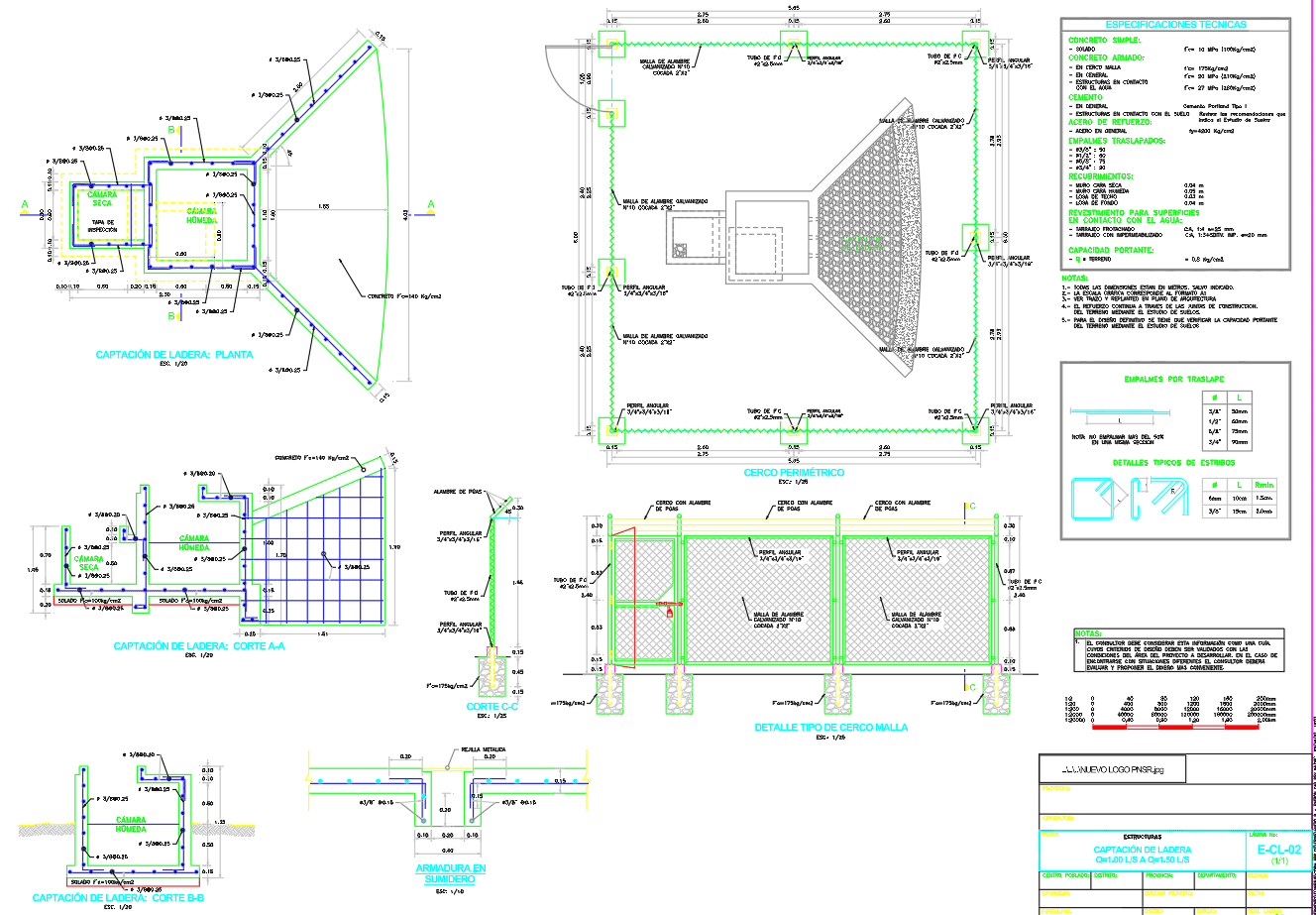This screenshot has height=915, width=1316.
Task: Click the DETALLES TIPICOS DE ESTRIBOS title
Action: click(x=1173, y=463)
